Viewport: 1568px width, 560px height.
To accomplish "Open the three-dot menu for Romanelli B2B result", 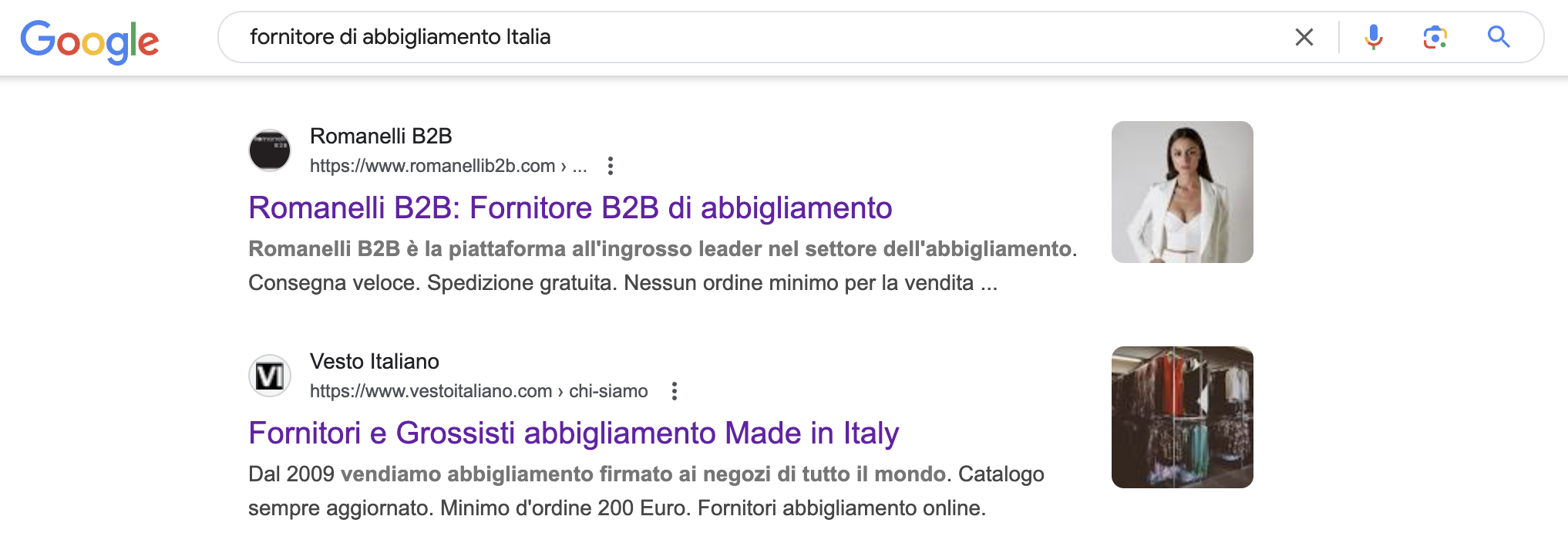I will click(610, 166).
